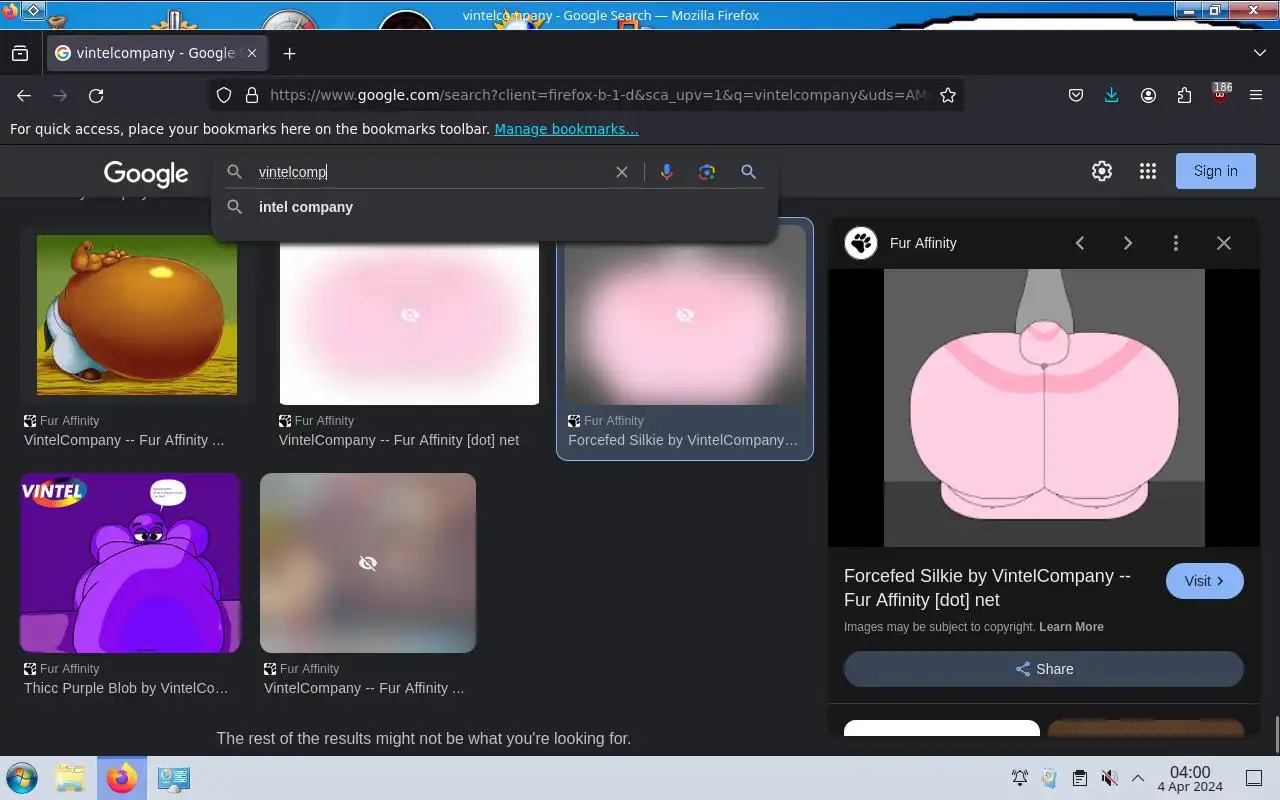The height and width of the screenshot is (800, 1280).
Task: Close the image preview panel
Action: pyautogui.click(x=1224, y=243)
